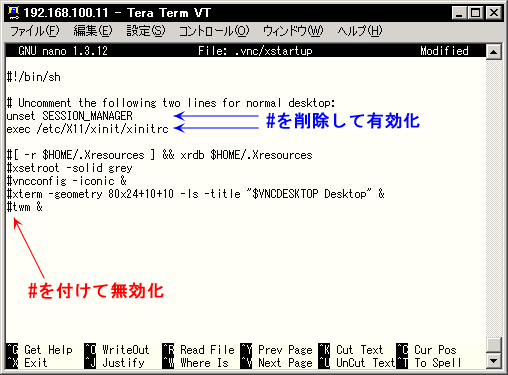Click the '^V Next Page' shortcut
Image resolution: width=508 pixels, height=375 pixels.
click(276, 363)
